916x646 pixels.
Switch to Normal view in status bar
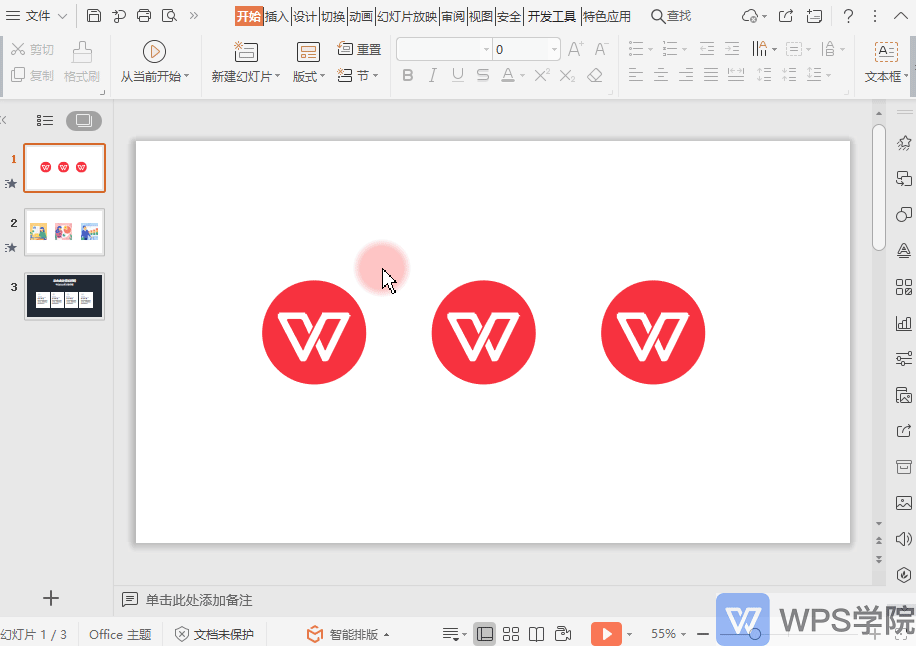coord(485,634)
